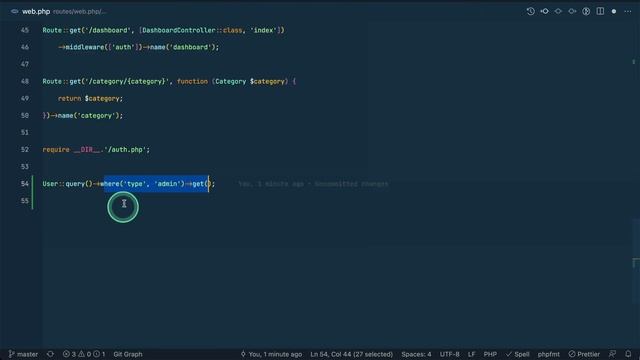Toggle Spell checker in status bar
This screenshot has height=360, width=640.
518,354
